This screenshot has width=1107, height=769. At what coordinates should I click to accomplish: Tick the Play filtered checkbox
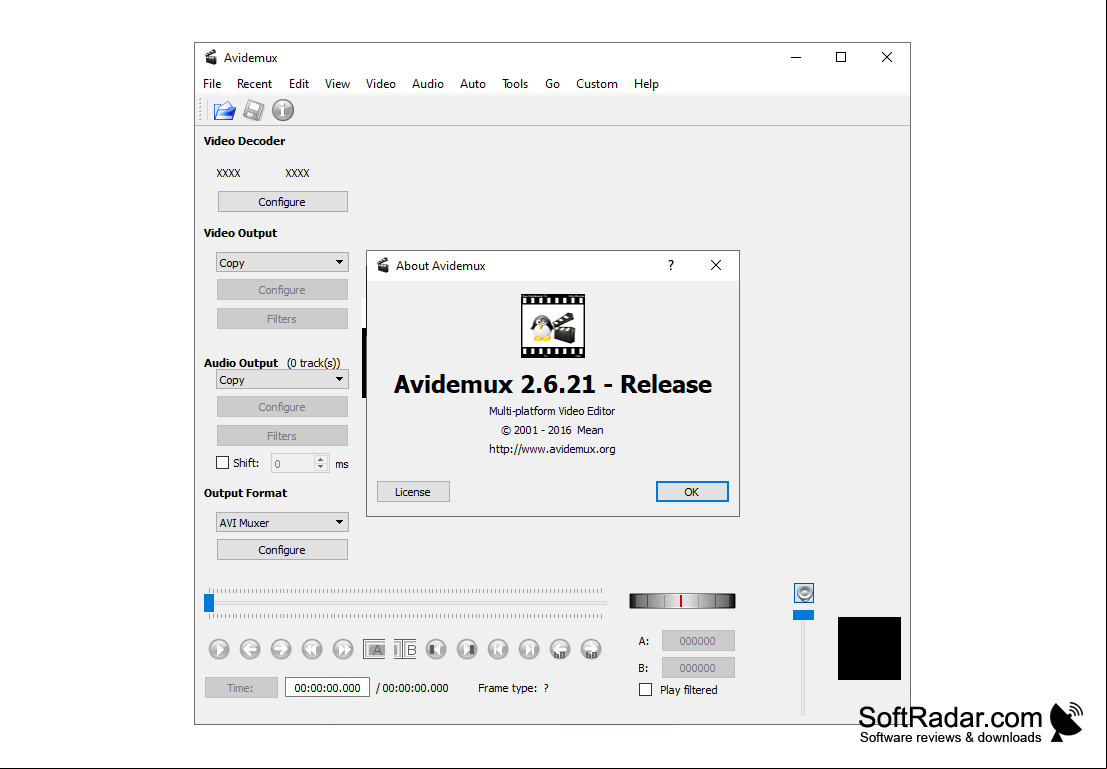tap(645, 690)
